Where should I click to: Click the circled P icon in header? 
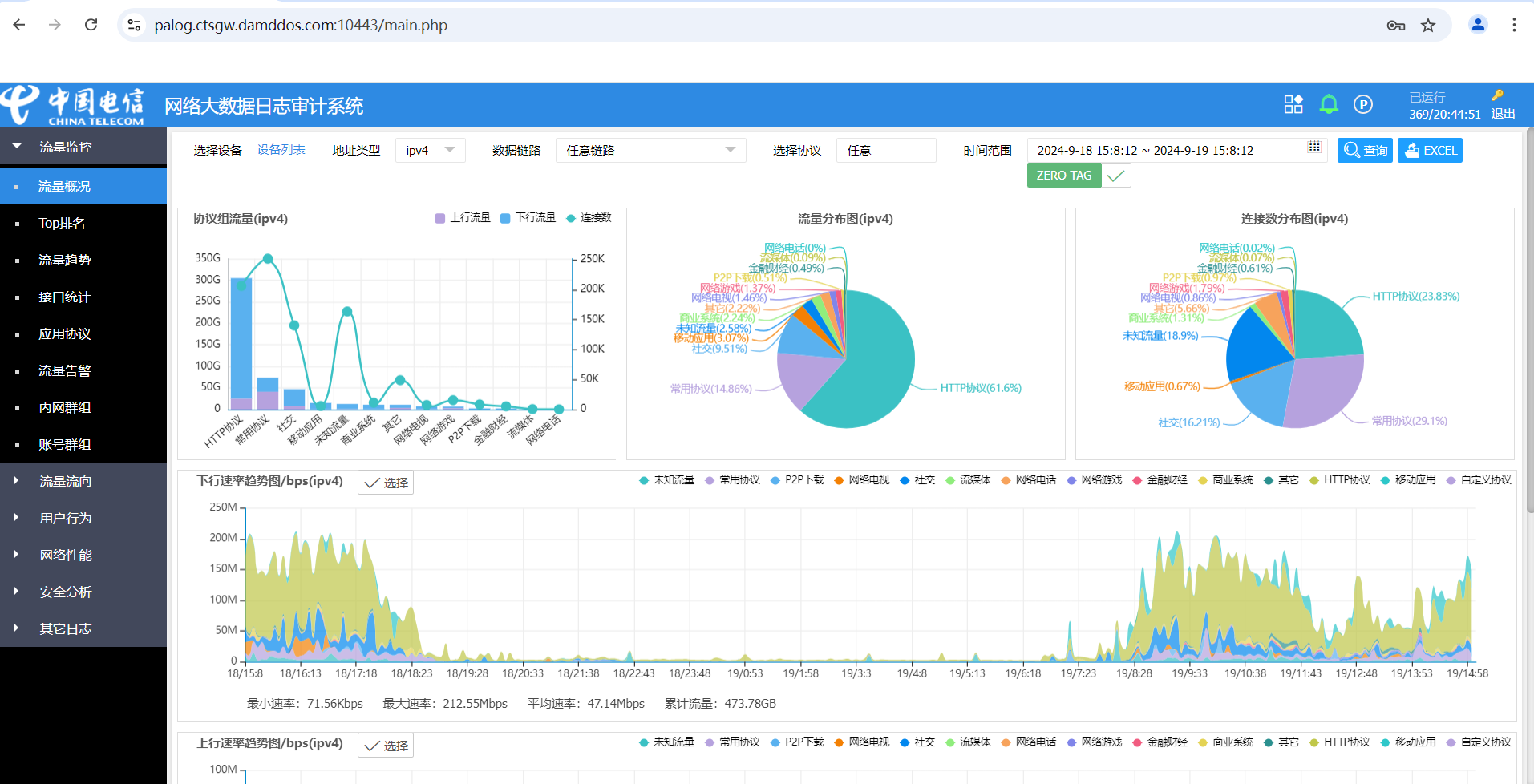pyautogui.click(x=1363, y=104)
